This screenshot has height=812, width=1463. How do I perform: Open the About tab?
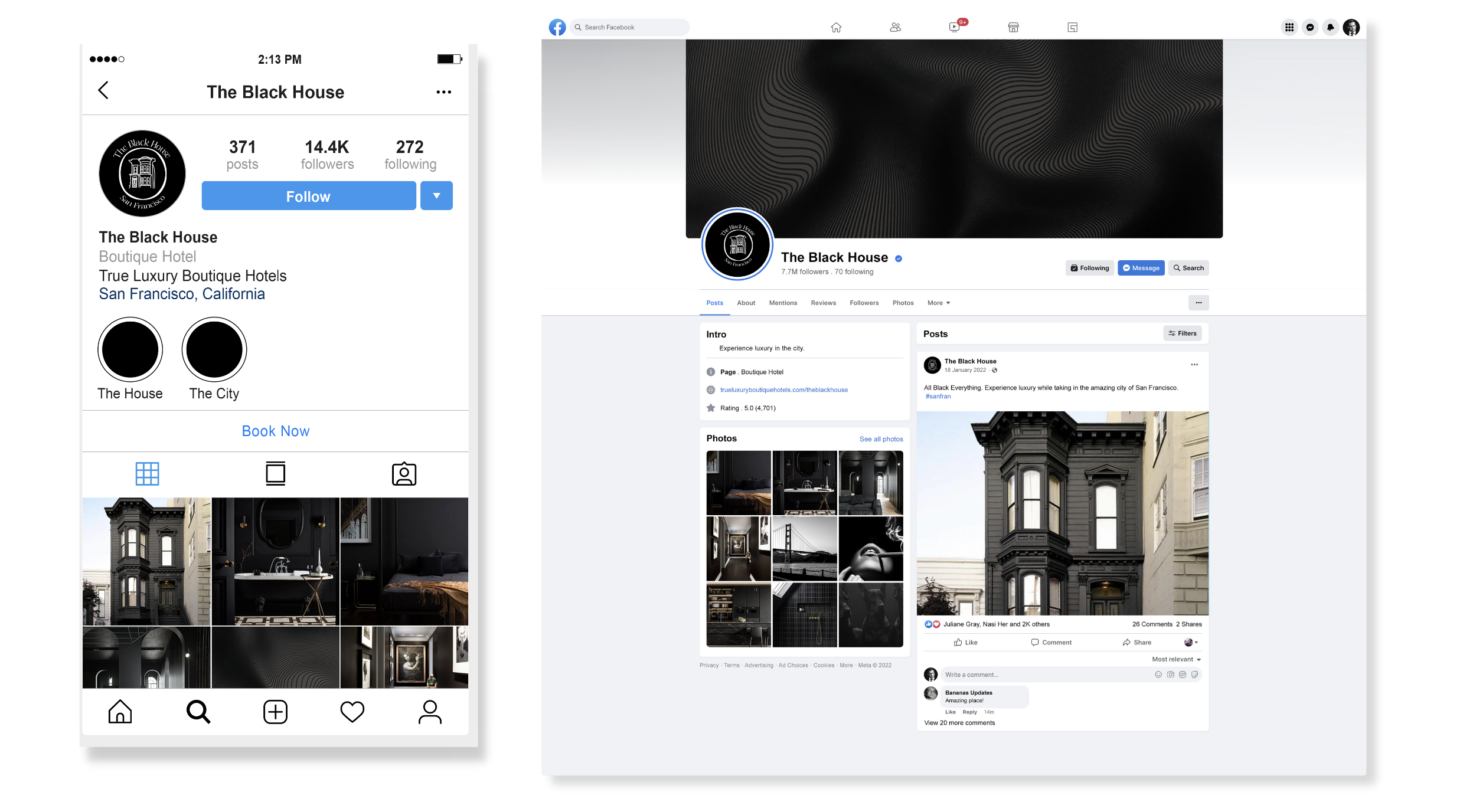coord(746,303)
